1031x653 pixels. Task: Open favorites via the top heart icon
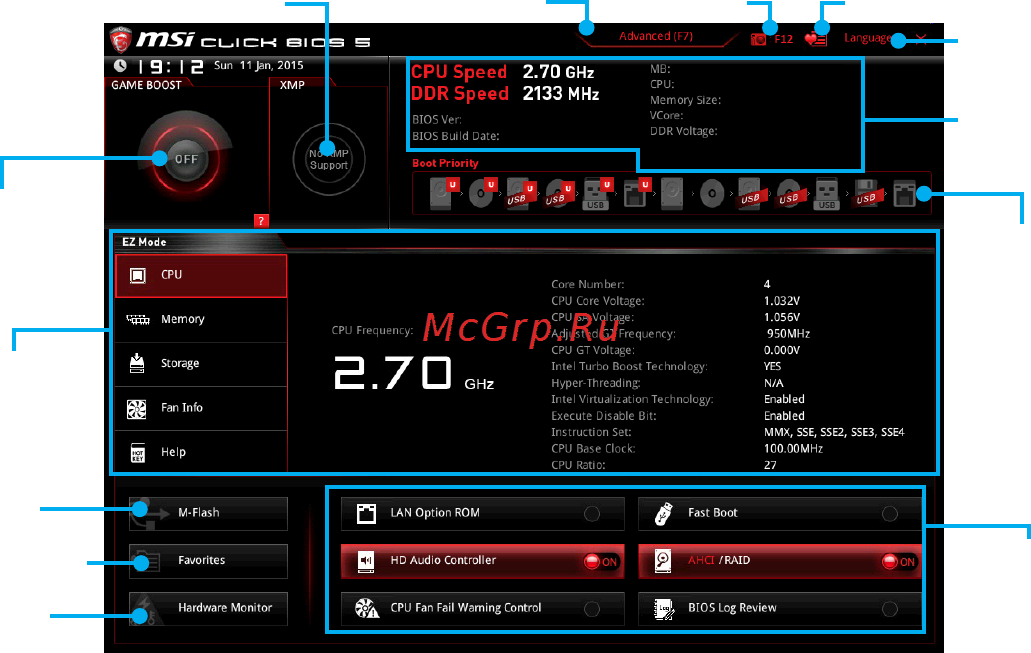tap(815, 39)
